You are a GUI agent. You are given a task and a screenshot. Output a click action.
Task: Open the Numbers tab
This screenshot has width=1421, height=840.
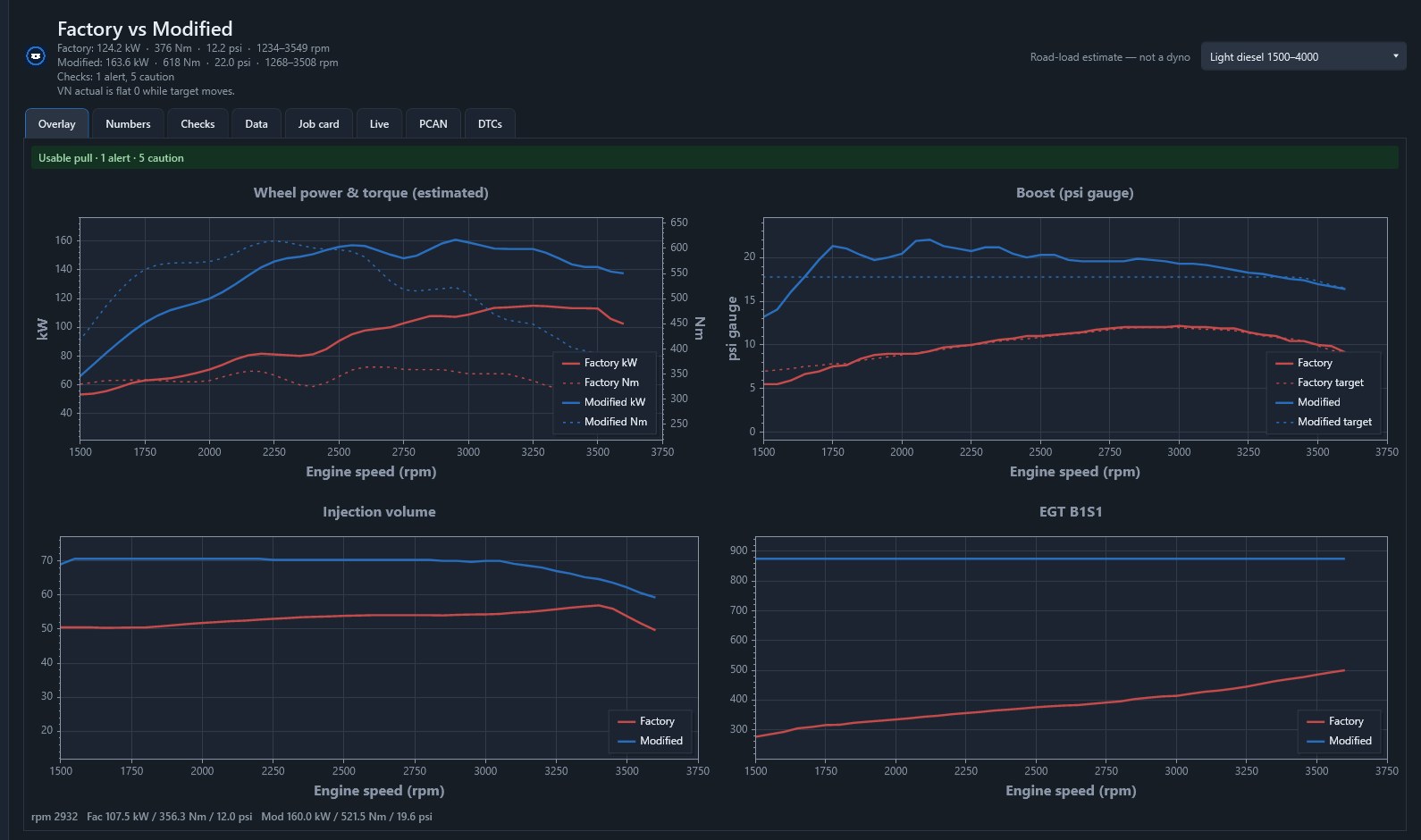[x=128, y=123]
